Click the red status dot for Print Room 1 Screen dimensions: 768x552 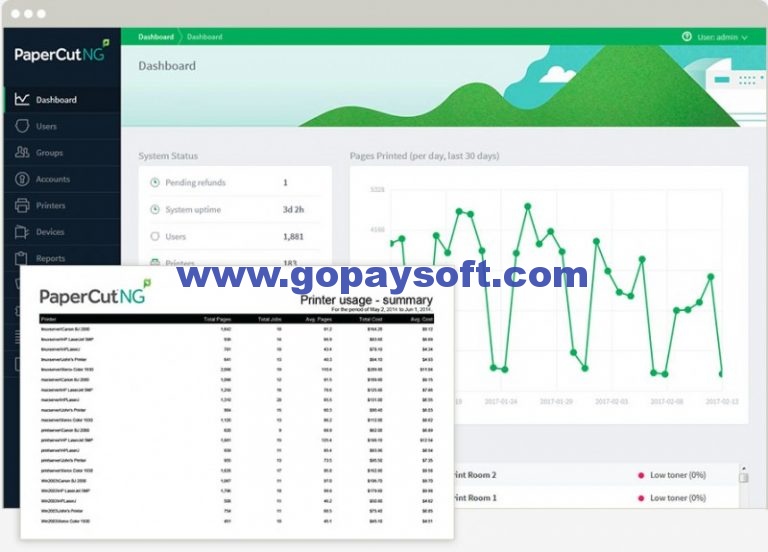pyautogui.click(x=641, y=498)
